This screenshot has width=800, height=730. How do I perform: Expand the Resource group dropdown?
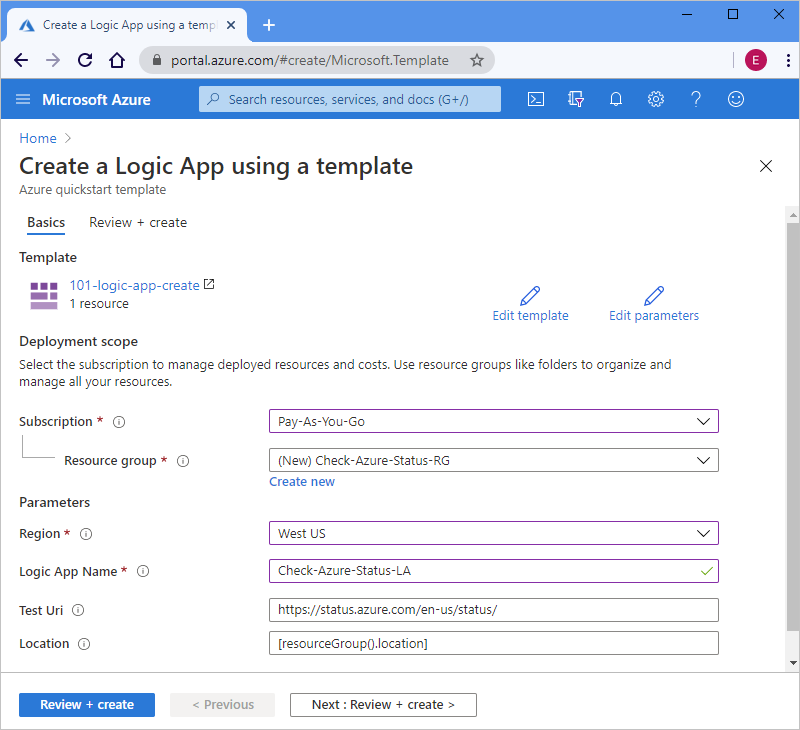point(493,460)
